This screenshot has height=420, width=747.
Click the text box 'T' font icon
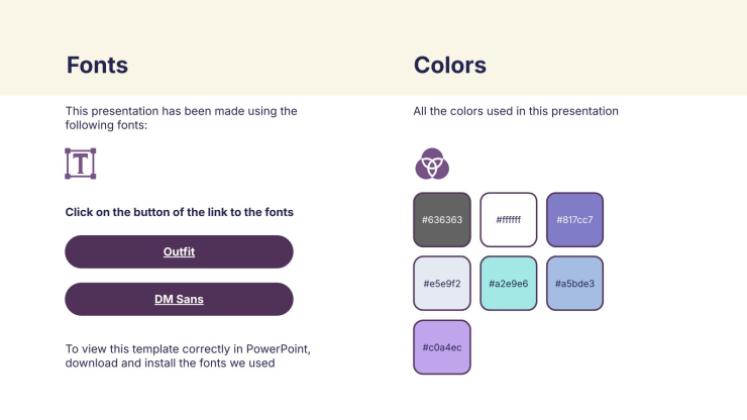[80, 163]
